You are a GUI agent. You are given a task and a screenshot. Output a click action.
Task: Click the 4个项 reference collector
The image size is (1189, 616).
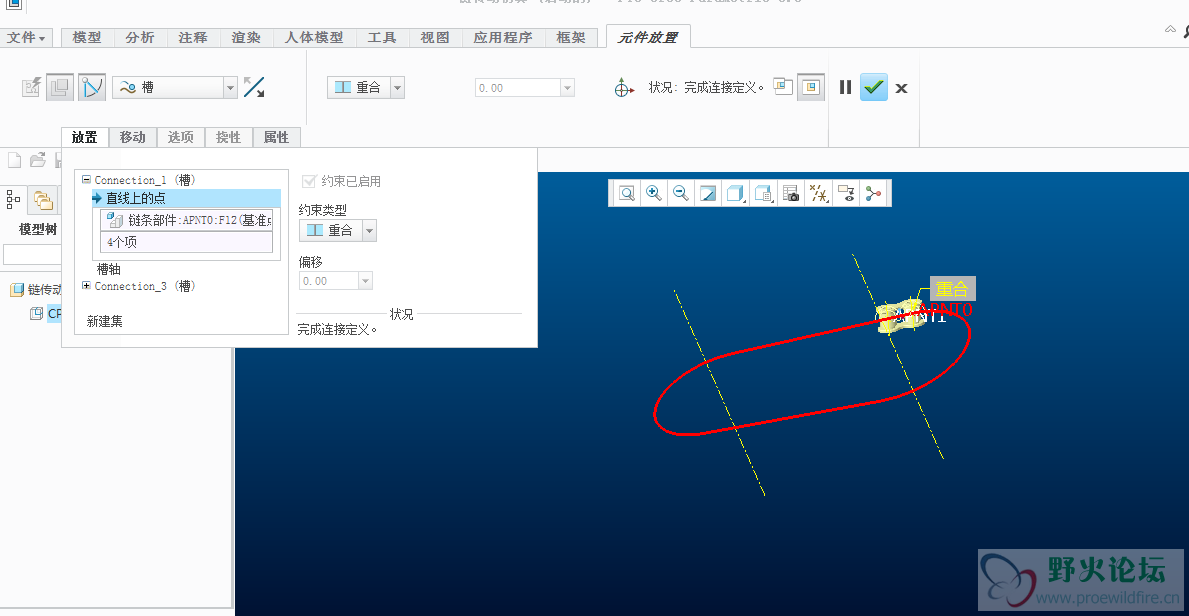click(187, 242)
